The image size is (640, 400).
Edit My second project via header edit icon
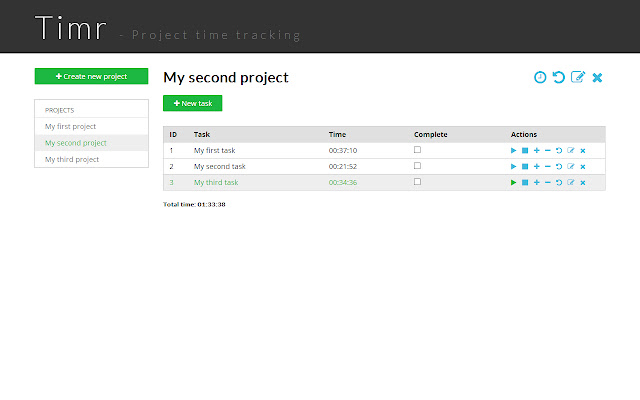click(x=577, y=77)
